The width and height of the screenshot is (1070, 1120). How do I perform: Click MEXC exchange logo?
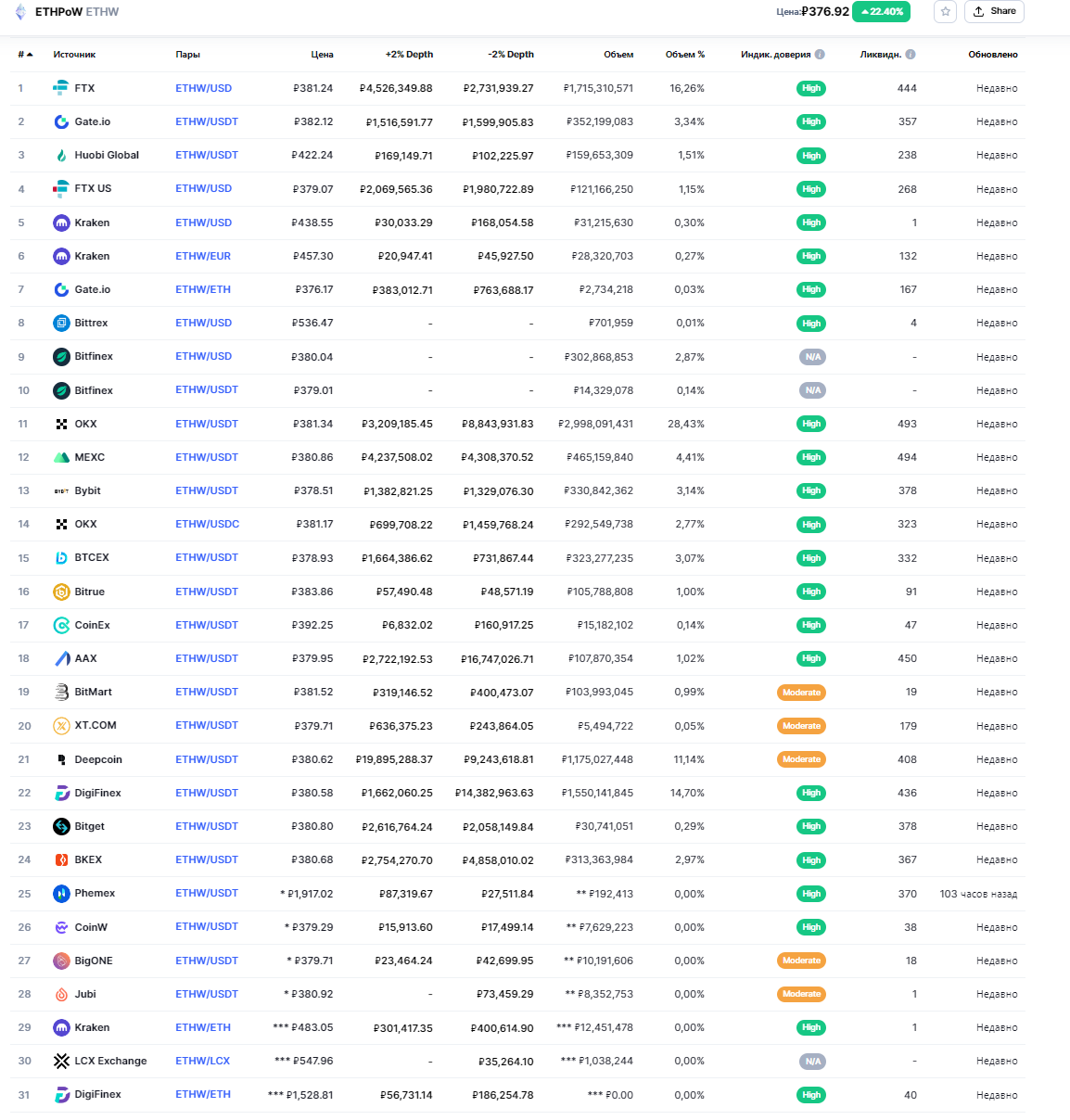click(61, 457)
